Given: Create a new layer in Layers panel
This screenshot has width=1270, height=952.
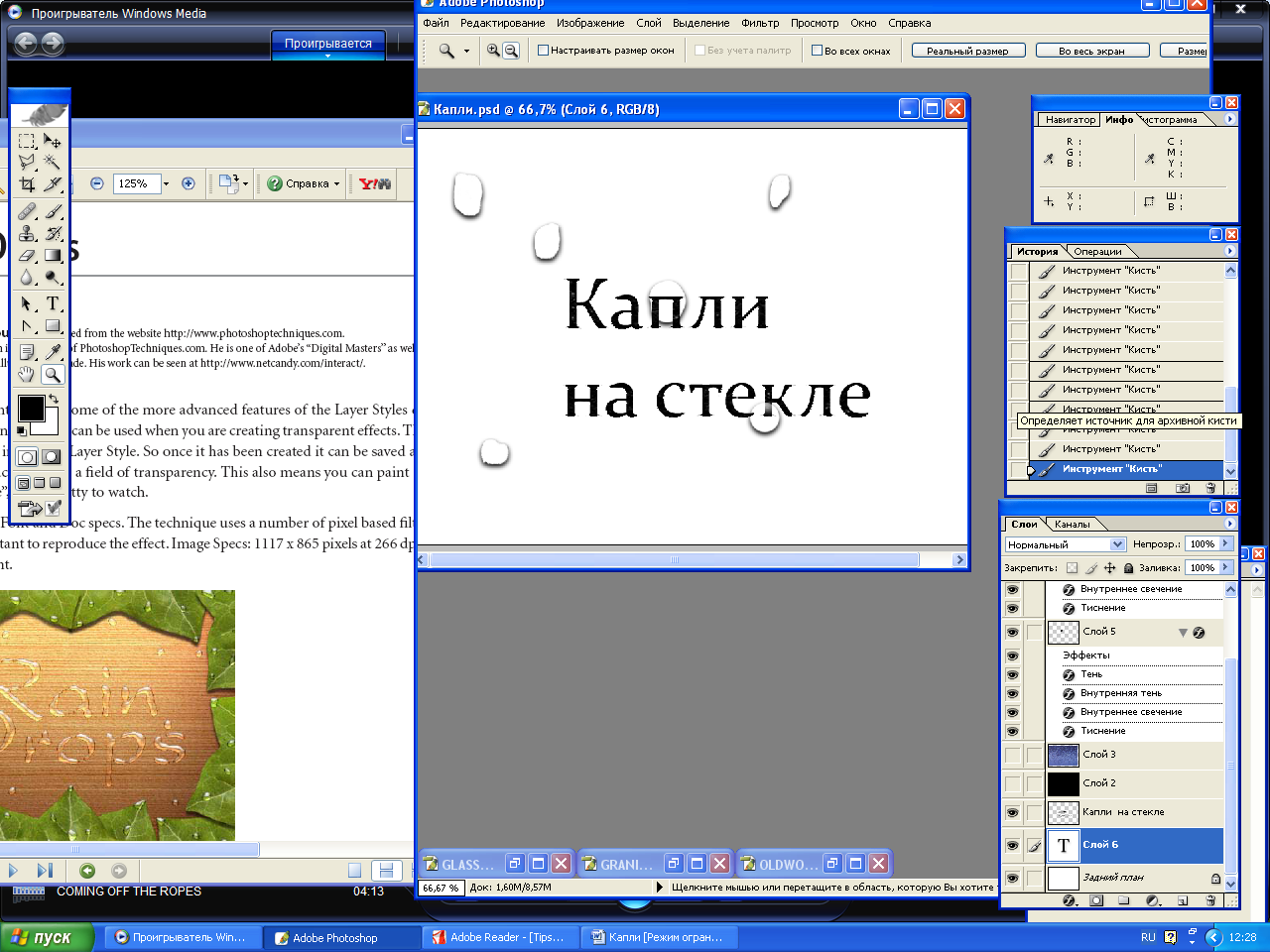Looking at the screenshot, I should (1183, 900).
